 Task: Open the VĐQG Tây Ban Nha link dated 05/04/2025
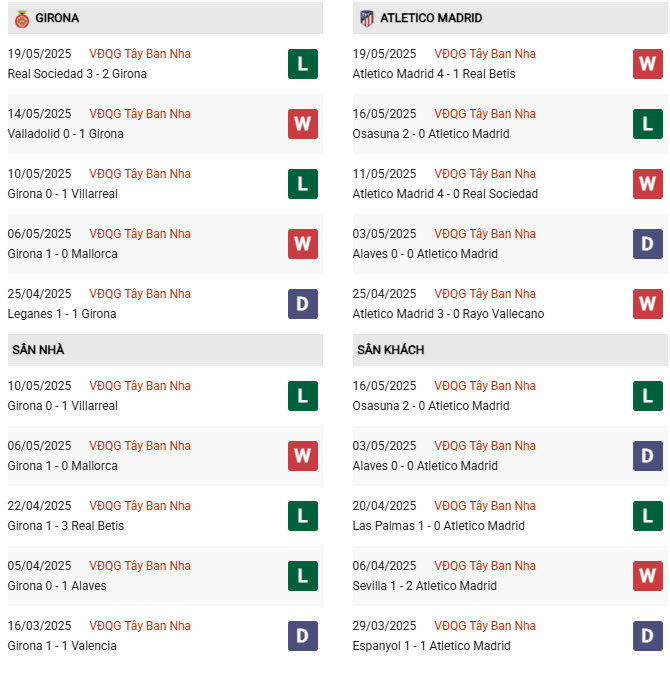(x=140, y=566)
